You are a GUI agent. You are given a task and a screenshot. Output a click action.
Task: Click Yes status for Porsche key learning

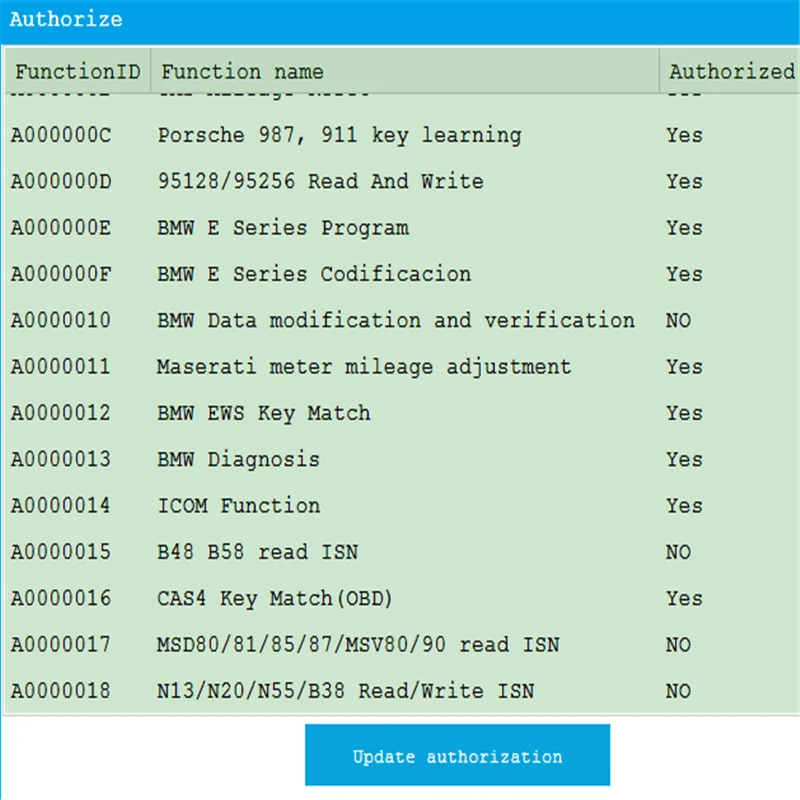click(x=684, y=135)
